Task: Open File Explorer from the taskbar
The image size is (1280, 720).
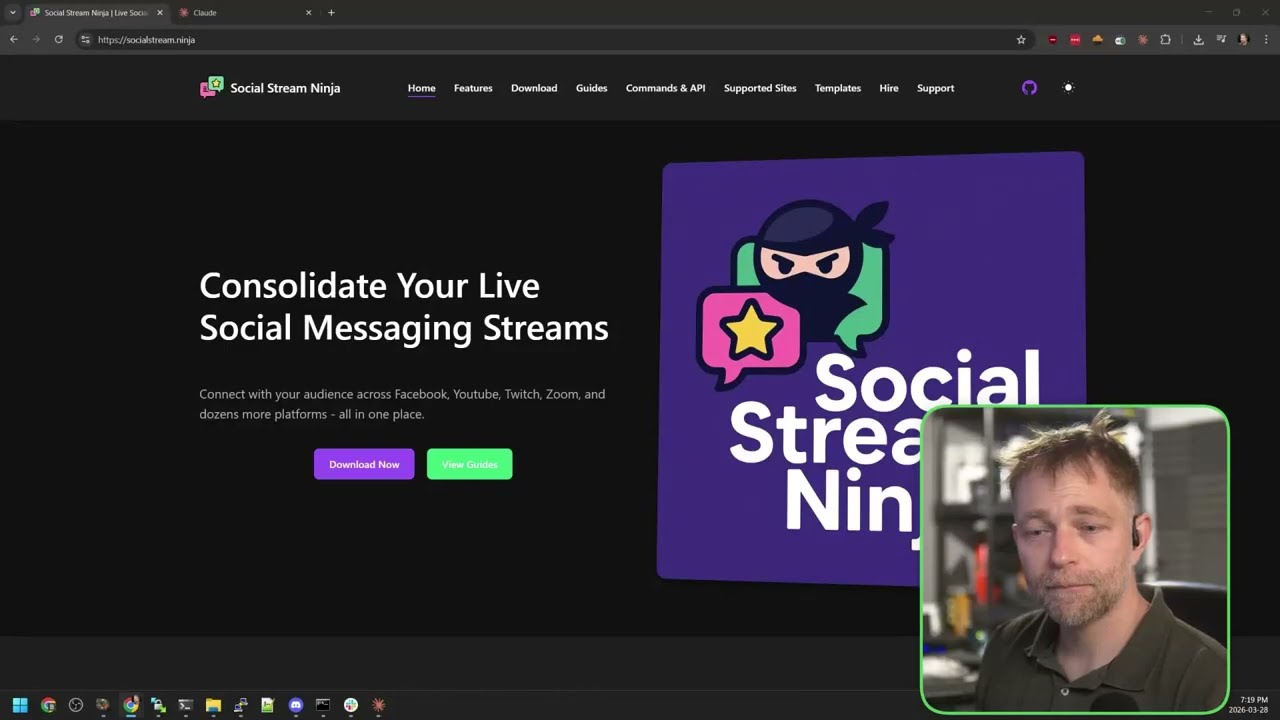Action: (213, 705)
